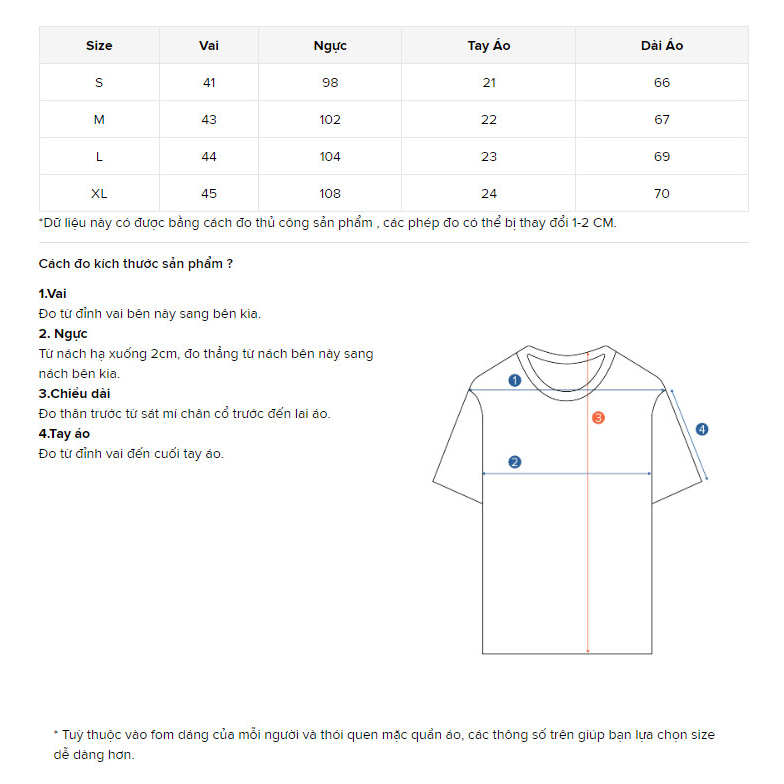Click the M size row label
Image resolution: width=784 pixels, height=784 pixels.
point(99,119)
